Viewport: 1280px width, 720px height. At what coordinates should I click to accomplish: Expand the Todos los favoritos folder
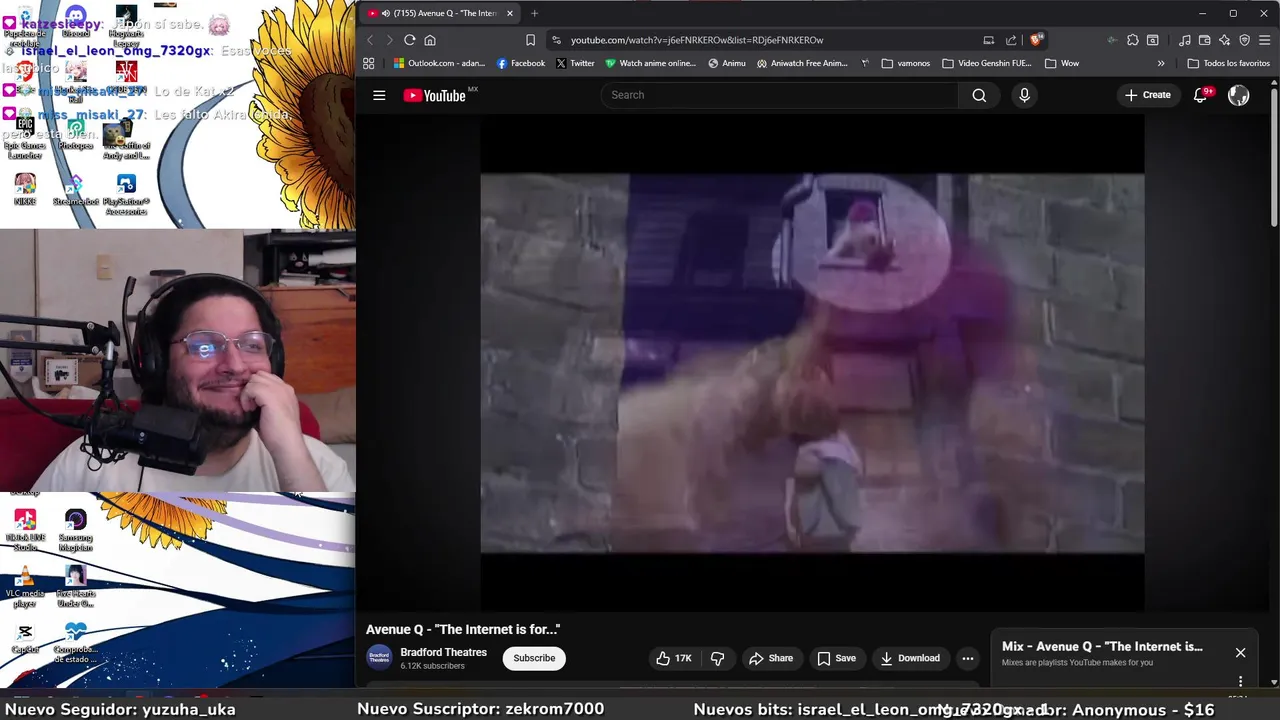(1228, 63)
